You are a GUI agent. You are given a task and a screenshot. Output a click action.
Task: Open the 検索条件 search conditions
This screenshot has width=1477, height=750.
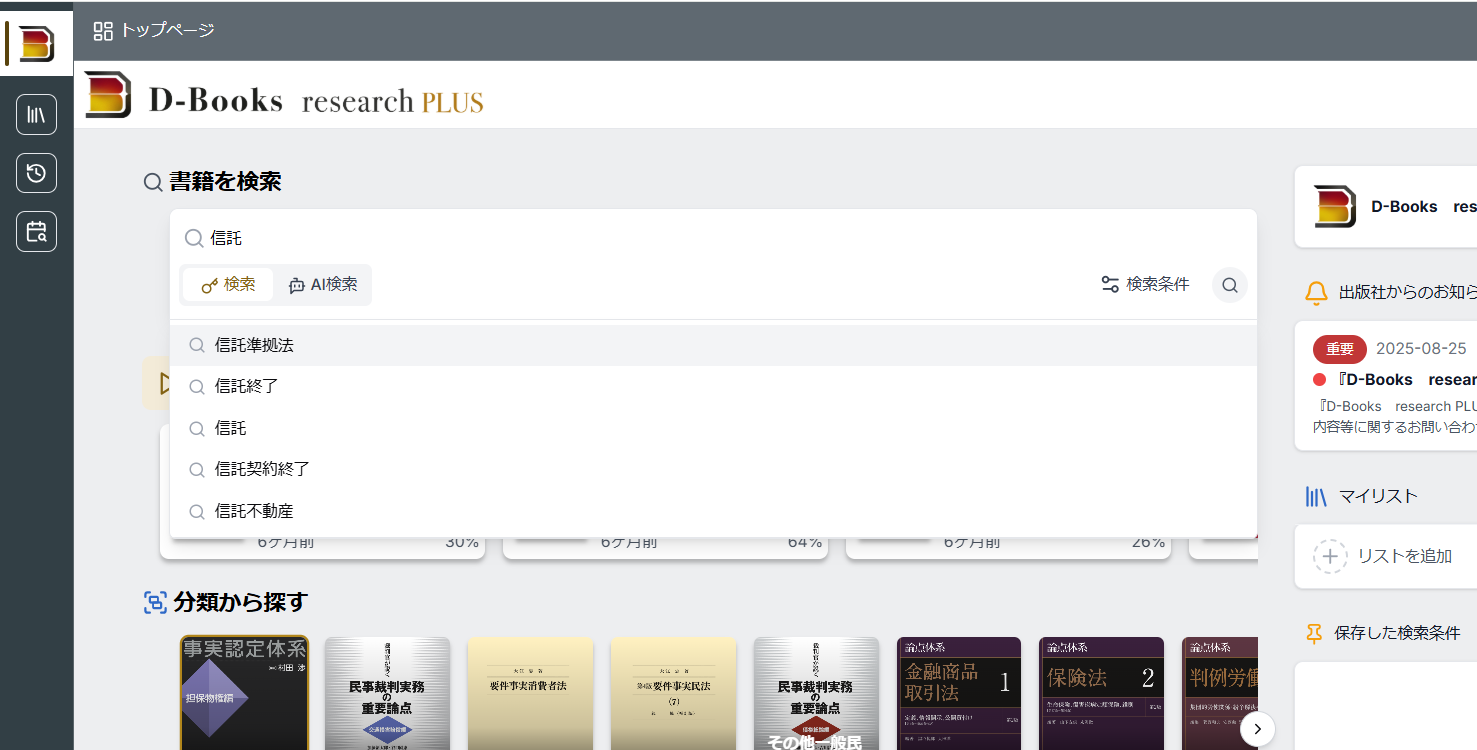coord(1145,285)
